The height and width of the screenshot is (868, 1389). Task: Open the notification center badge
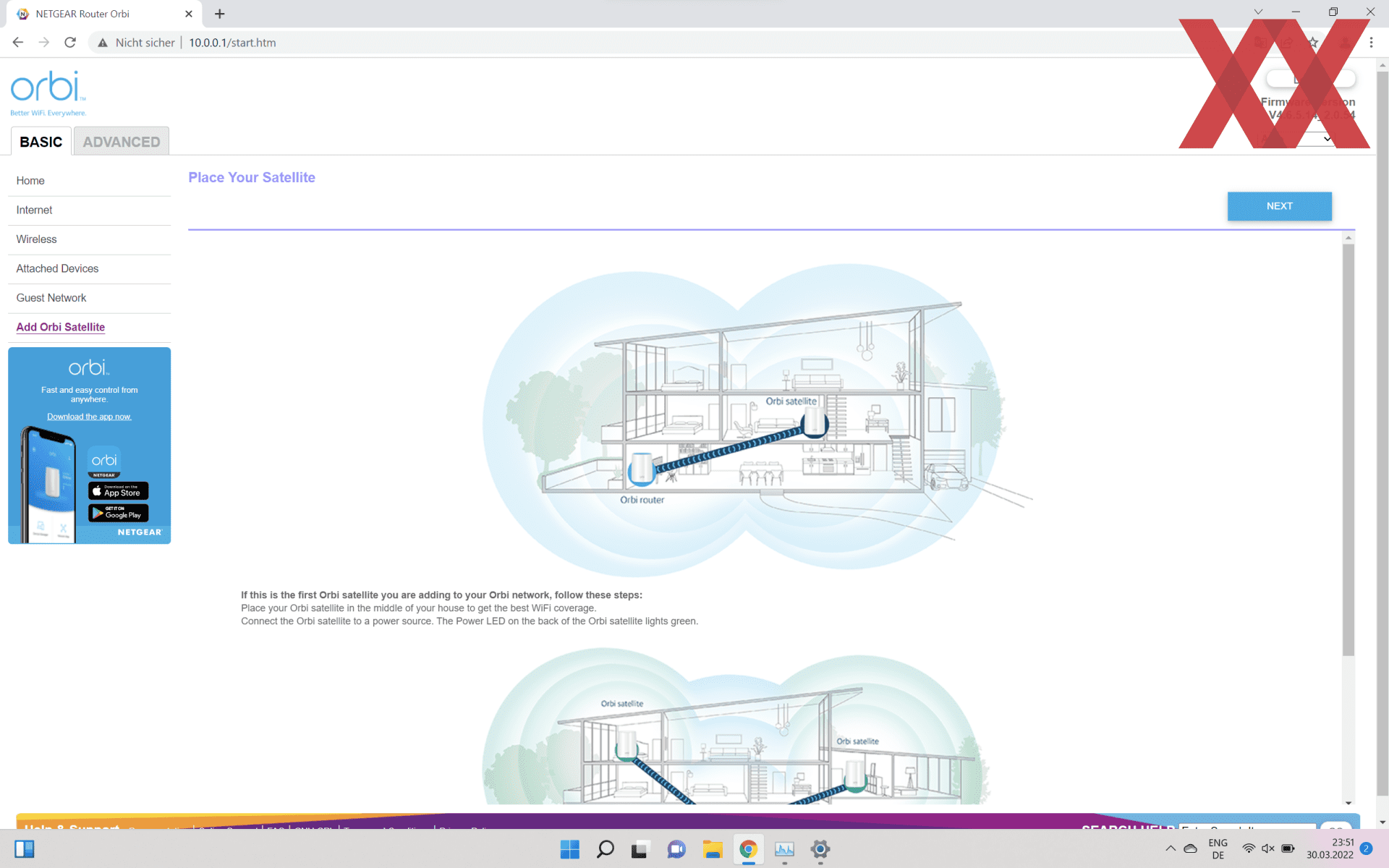click(x=1366, y=848)
